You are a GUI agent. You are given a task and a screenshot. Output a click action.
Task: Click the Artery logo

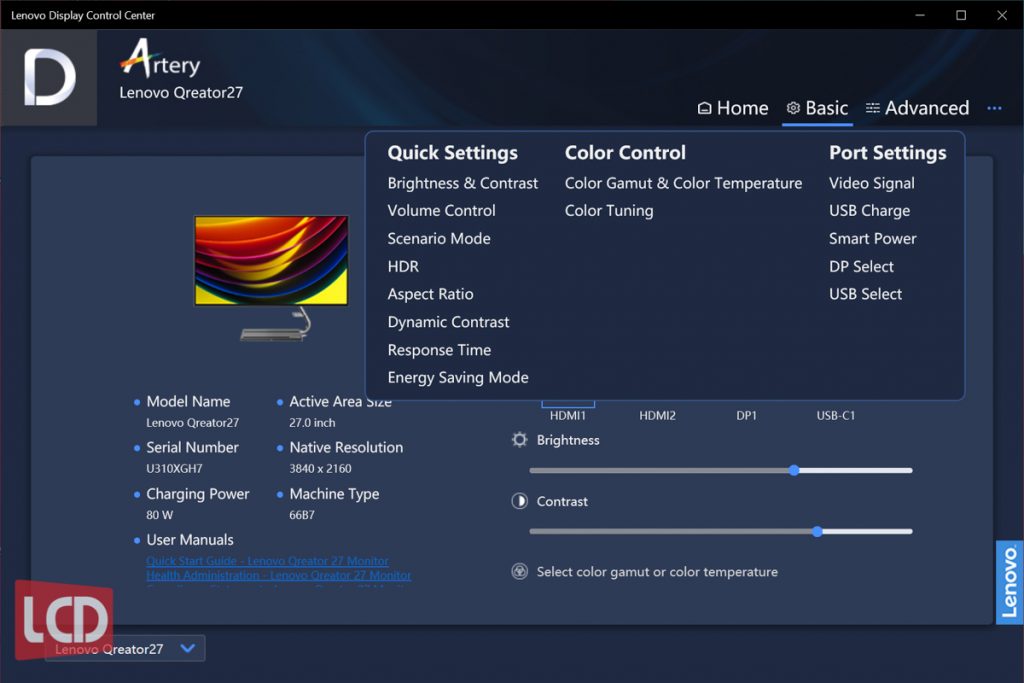[x=161, y=59]
